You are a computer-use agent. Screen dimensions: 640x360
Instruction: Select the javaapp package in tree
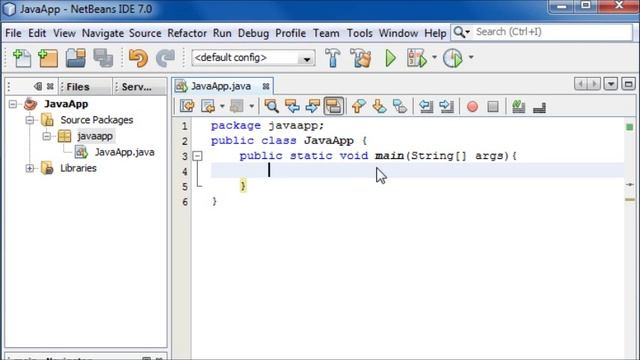coord(95,136)
